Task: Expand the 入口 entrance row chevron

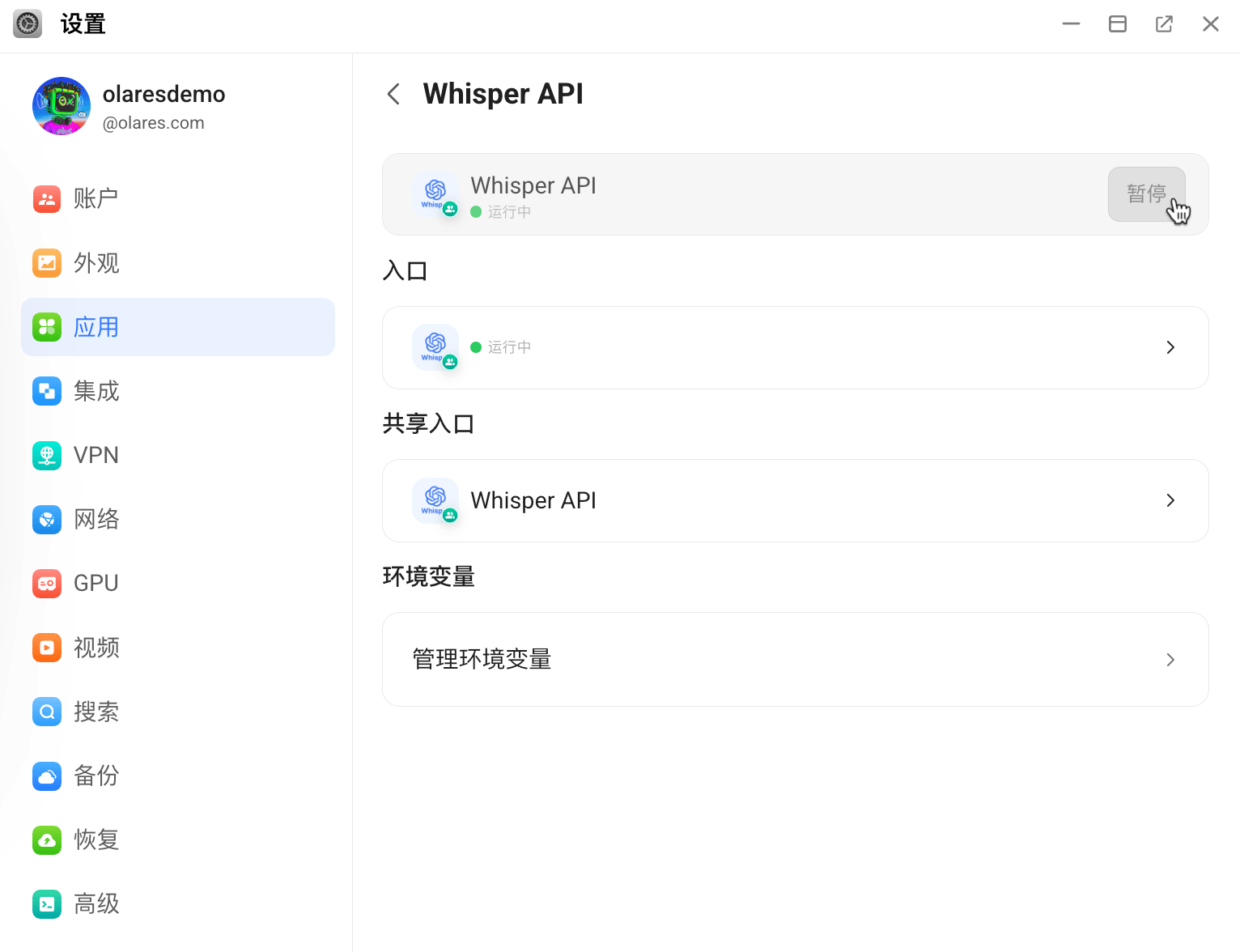Action: pos(1170,347)
